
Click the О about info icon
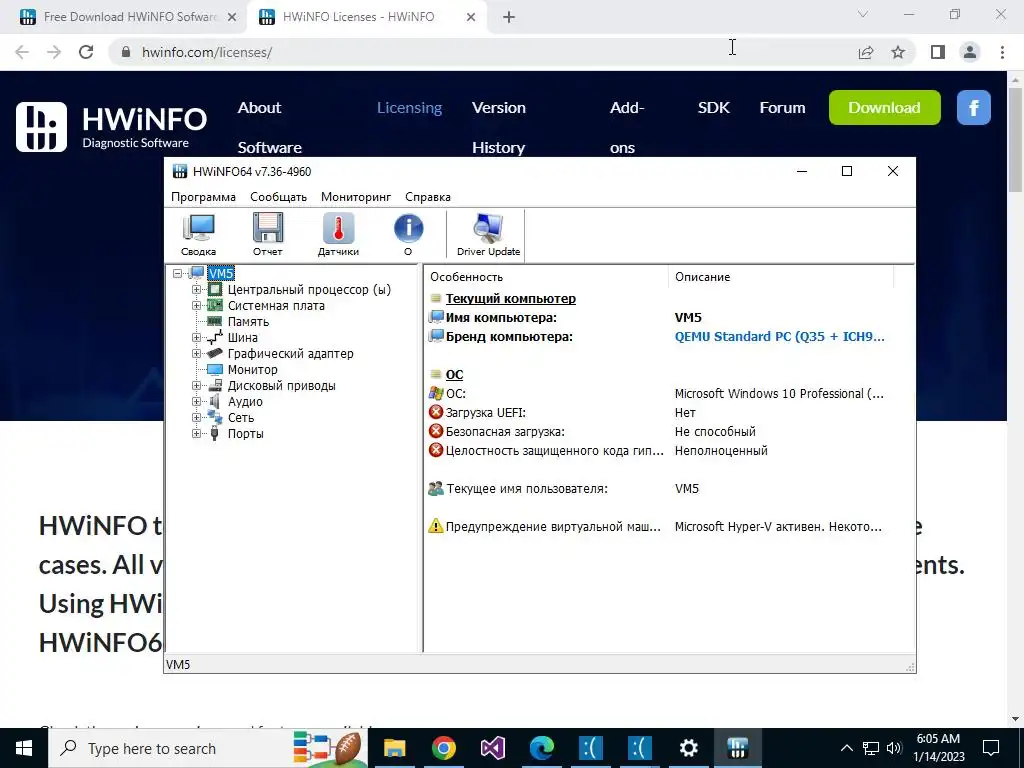point(408,235)
